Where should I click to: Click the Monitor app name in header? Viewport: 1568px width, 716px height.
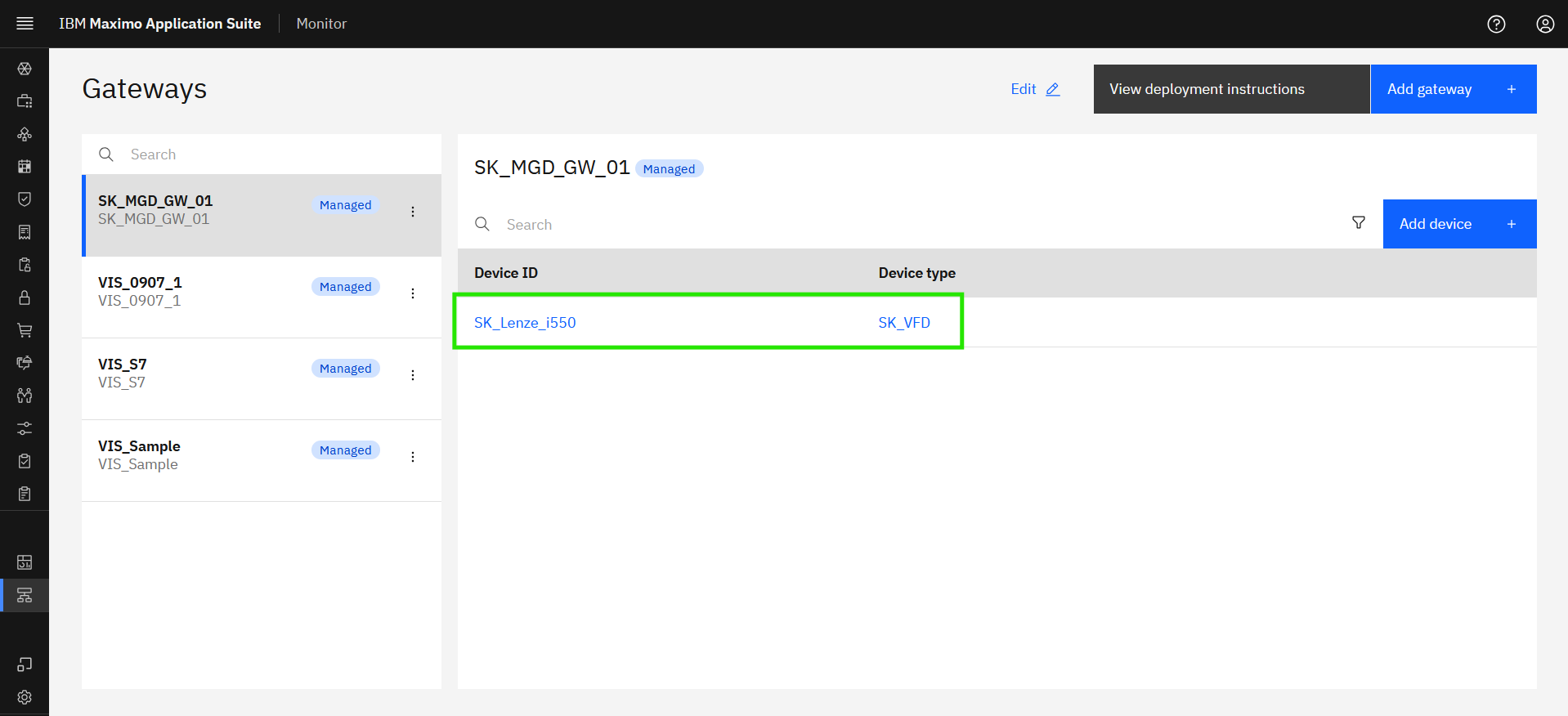coord(321,24)
